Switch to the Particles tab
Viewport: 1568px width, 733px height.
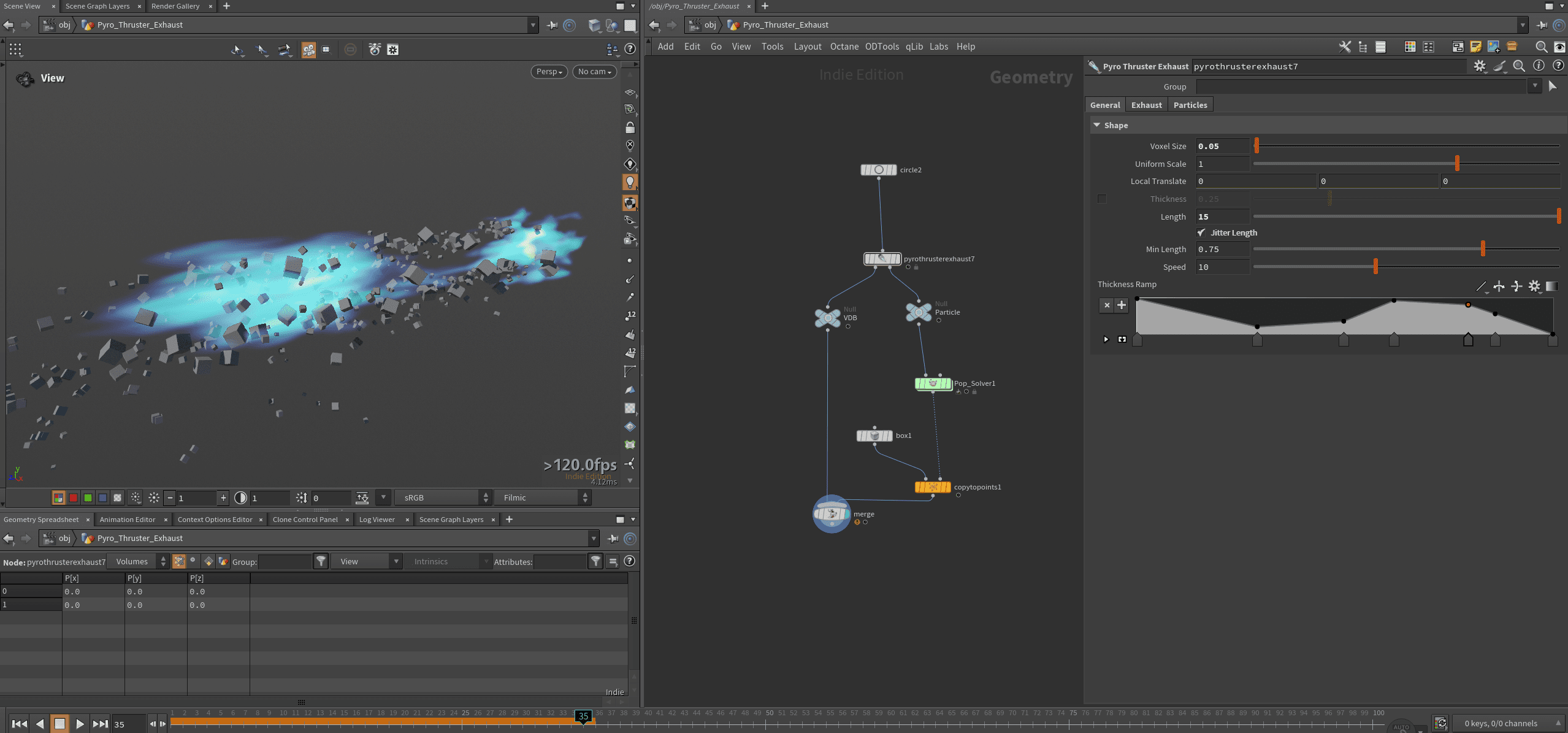1190,105
